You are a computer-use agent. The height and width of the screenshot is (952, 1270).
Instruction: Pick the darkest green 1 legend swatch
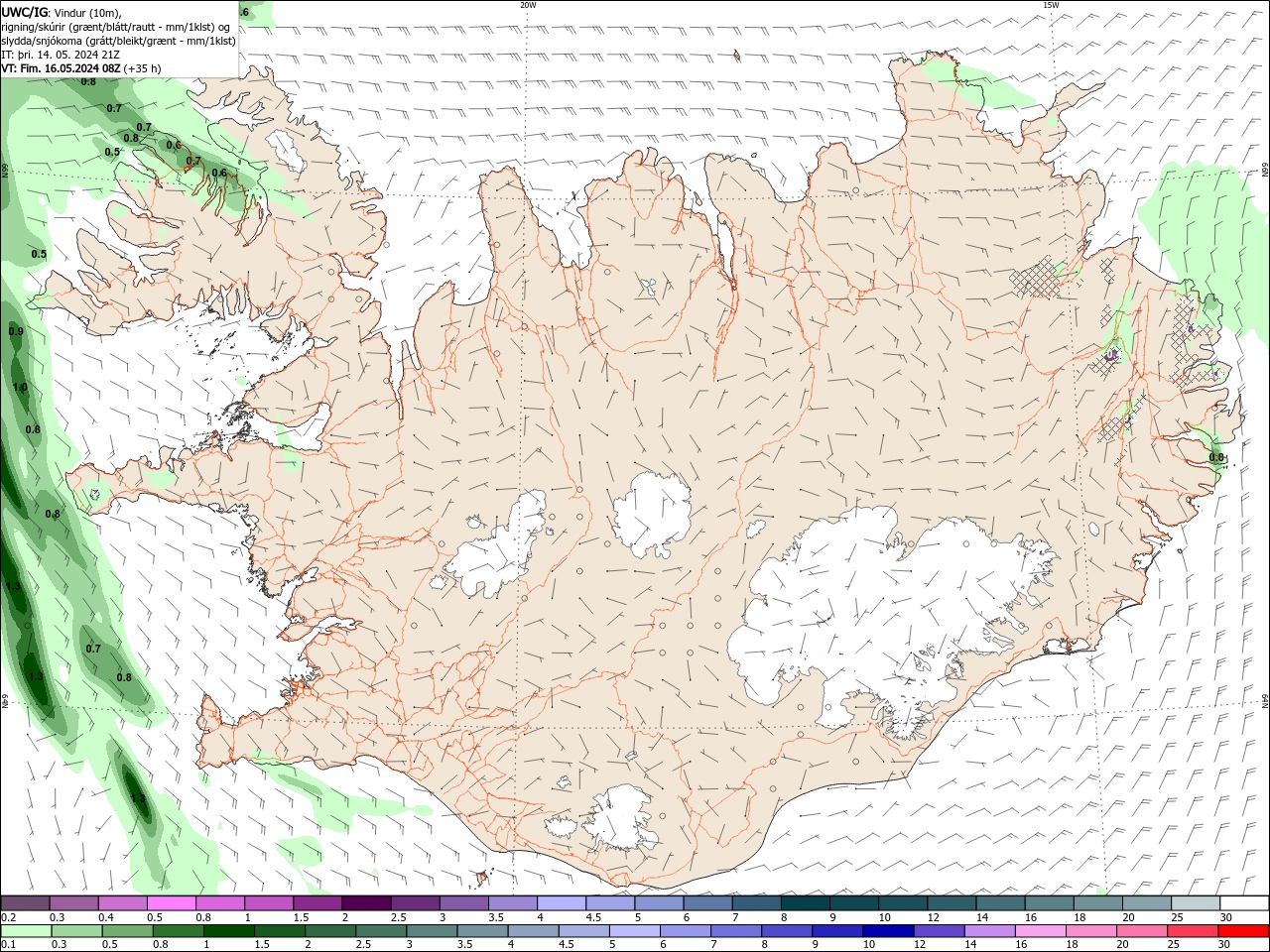228,931
